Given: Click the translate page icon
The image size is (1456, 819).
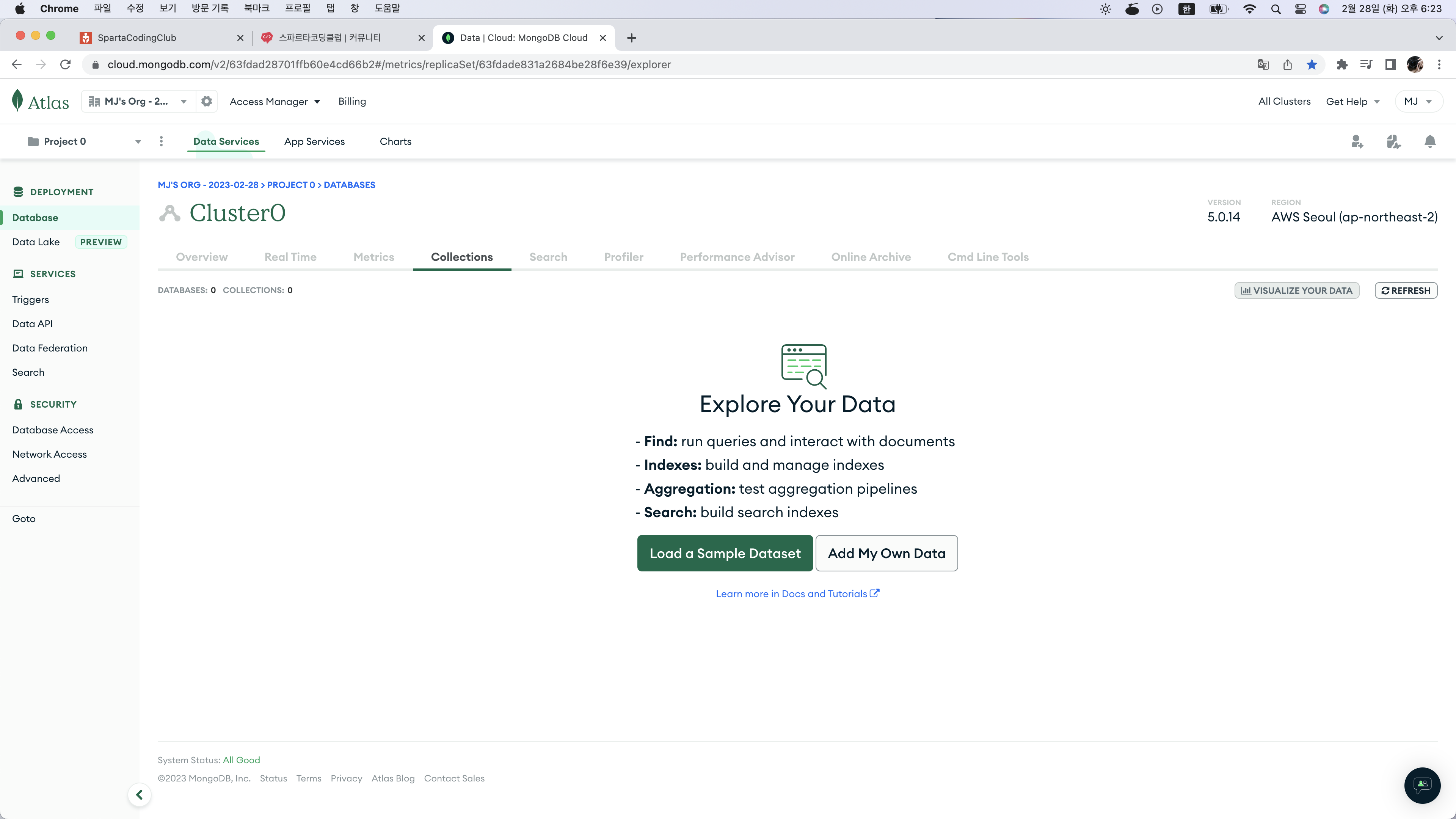Looking at the screenshot, I should (1263, 64).
